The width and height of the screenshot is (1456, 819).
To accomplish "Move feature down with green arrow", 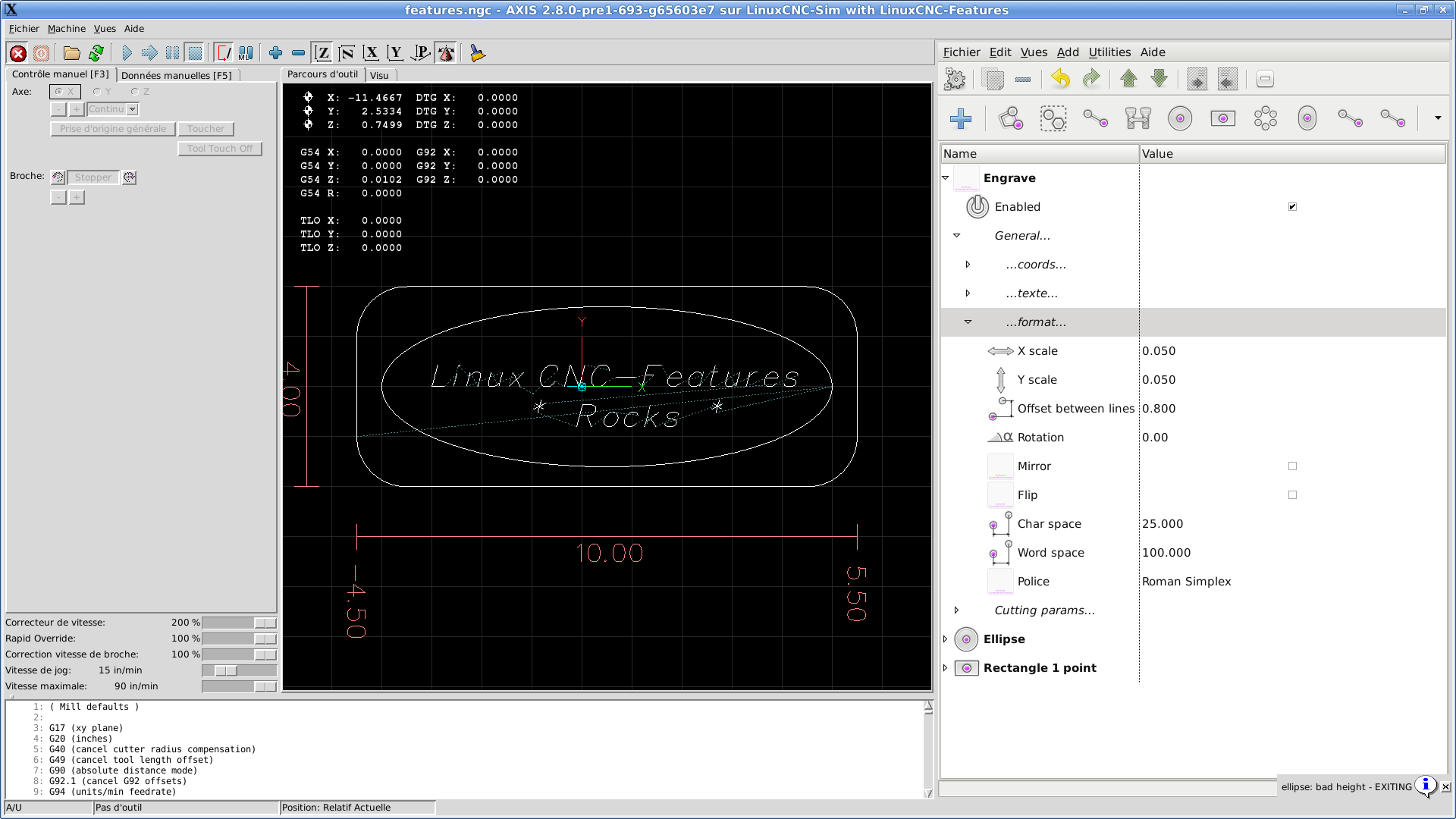I will (1159, 79).
